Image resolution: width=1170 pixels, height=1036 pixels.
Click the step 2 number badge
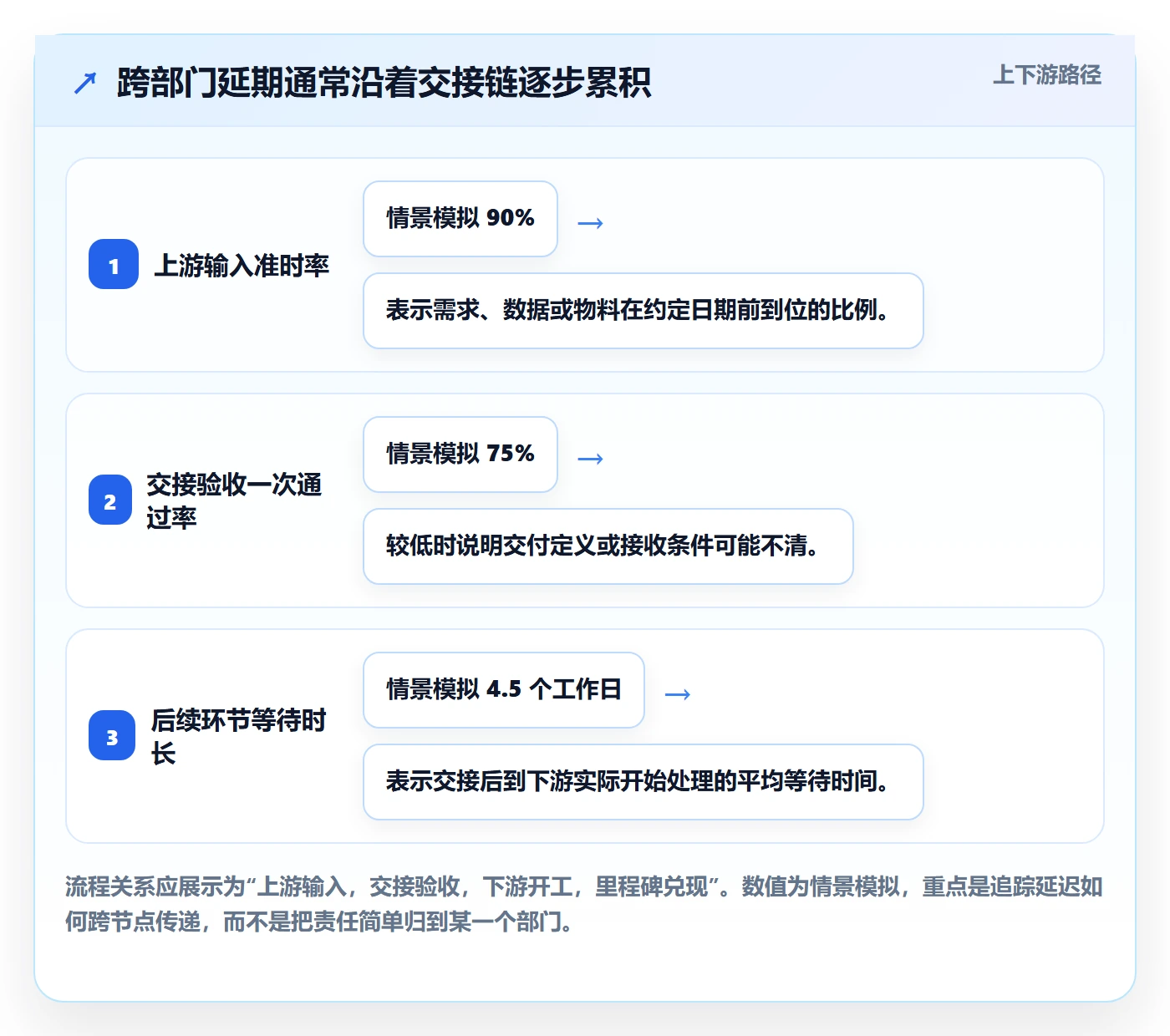[x=110, y=500]
